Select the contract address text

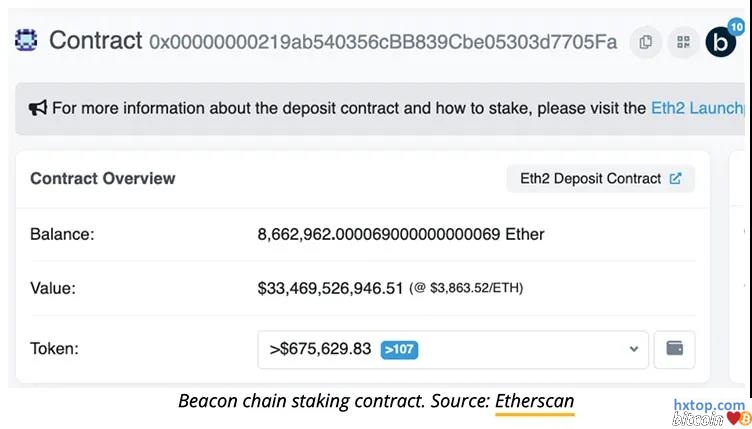tap(383, 42)
